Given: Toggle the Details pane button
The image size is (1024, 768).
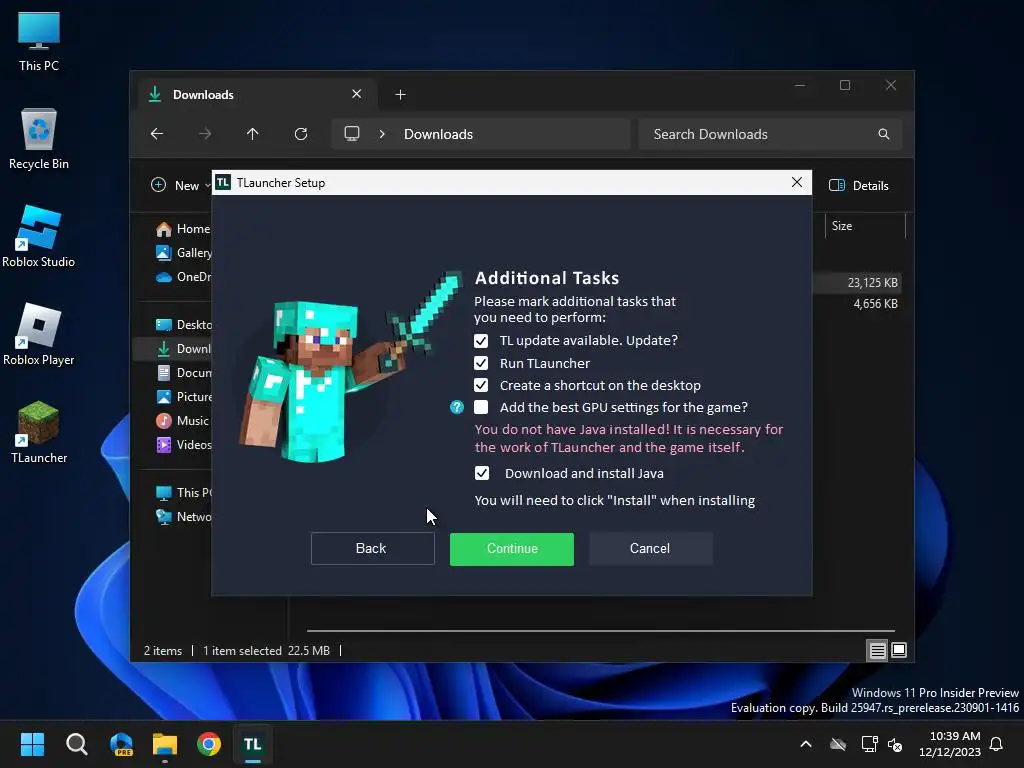Looking at the screenshot, I should pyautogui.click(x=859, y=185).
